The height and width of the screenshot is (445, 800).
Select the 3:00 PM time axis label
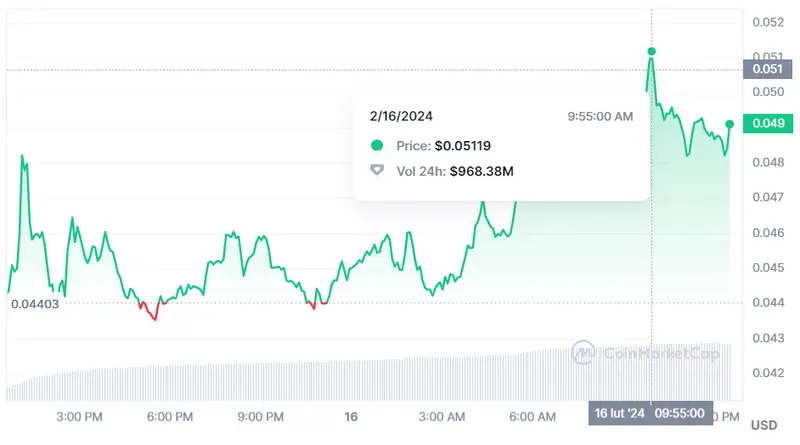pyautogui.click(x=77, y=415)
